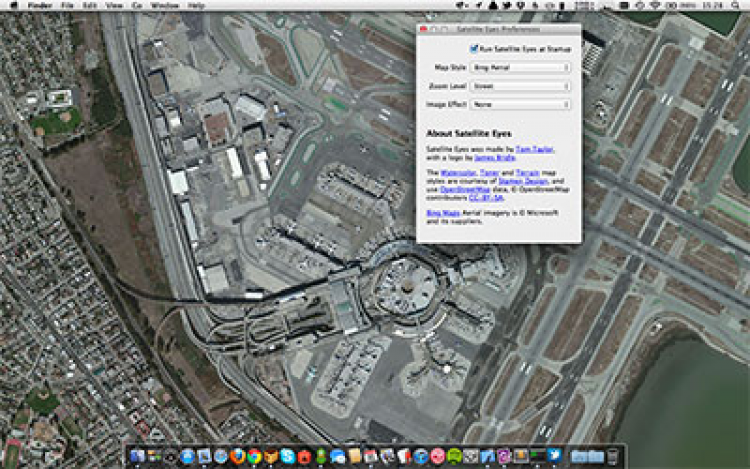
Task: Launch Firefox from the Dock
Action: [x=237, y=456]
